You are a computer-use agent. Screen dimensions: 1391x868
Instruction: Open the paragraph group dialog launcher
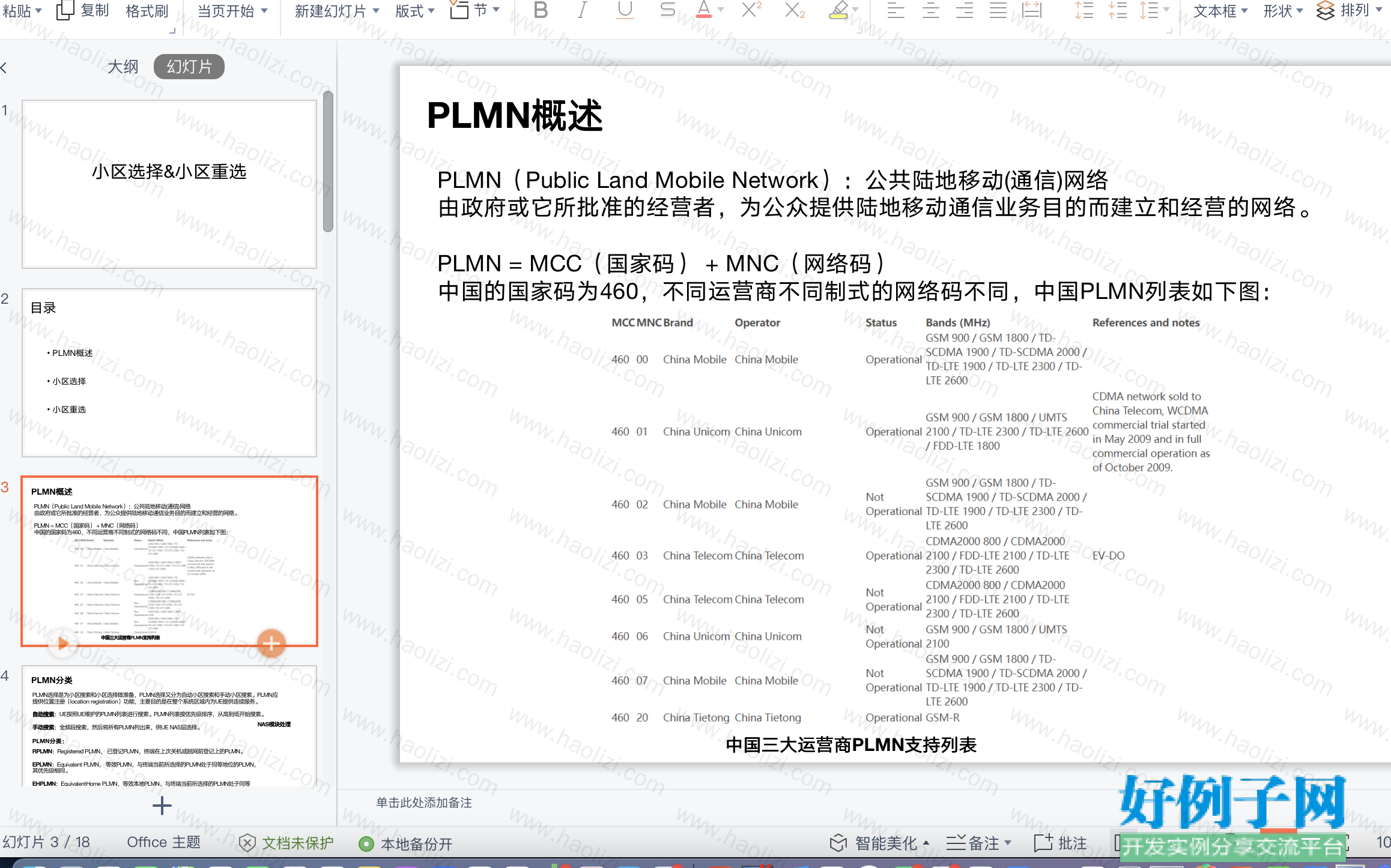click(1170, 30)
